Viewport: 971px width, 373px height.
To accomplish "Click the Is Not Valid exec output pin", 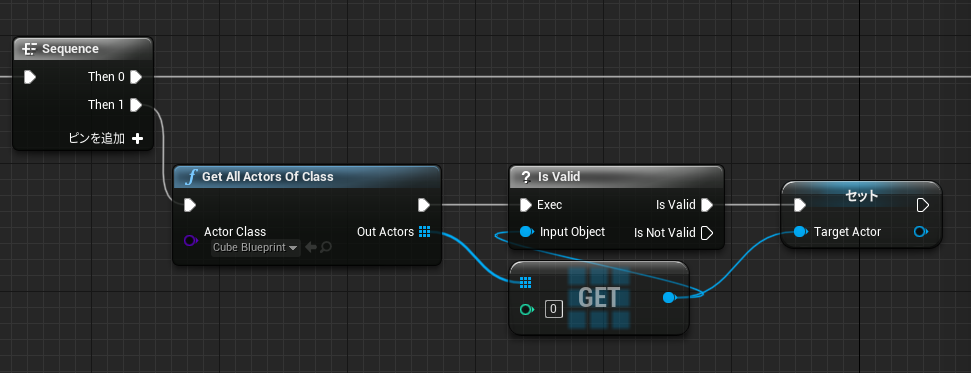I will 707,233.
